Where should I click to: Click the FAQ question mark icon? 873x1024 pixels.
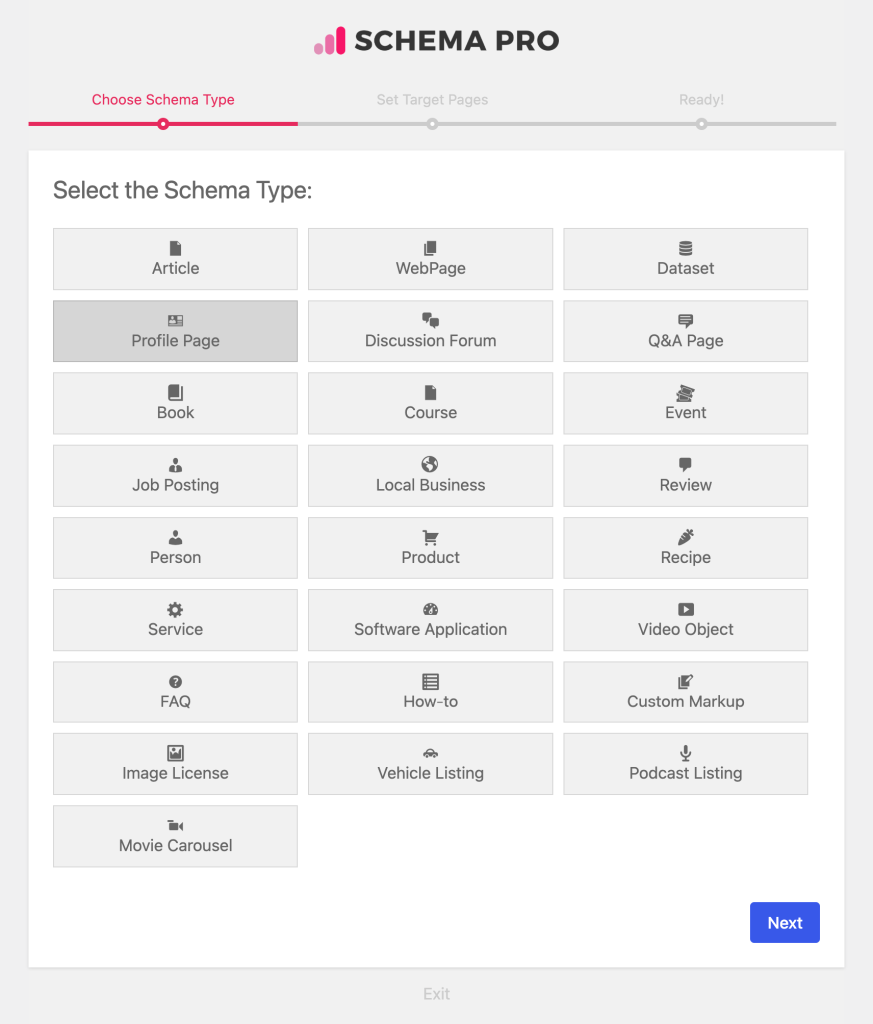coord(175,682)
